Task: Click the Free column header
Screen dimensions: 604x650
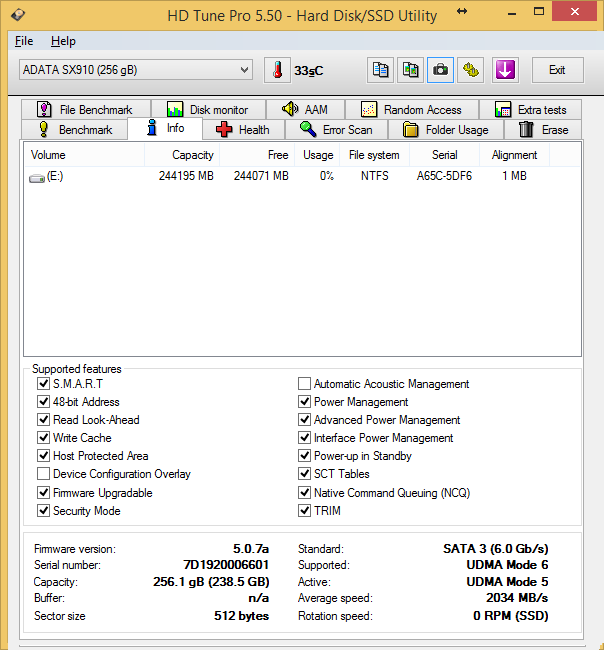Action: coord(257,155)
